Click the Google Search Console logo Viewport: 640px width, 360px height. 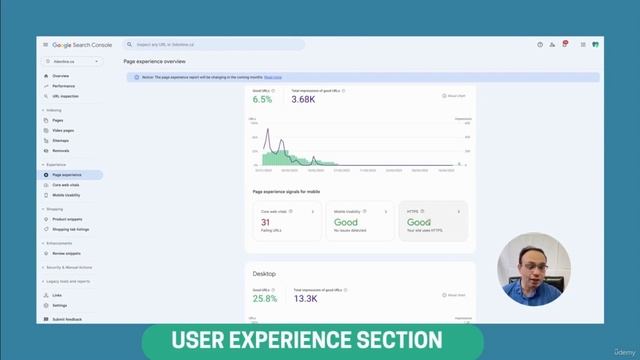pos(82,45)
